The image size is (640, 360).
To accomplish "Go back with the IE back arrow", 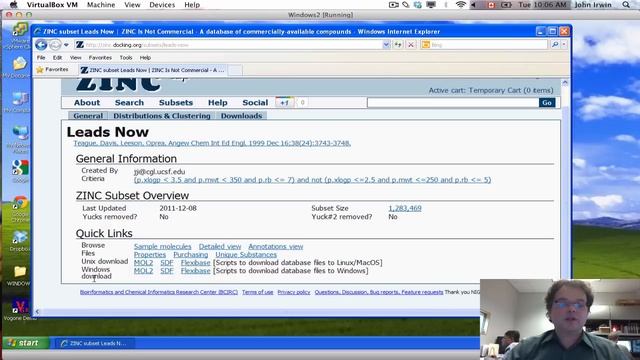I will pyautogui.click(x=41, y=44).
